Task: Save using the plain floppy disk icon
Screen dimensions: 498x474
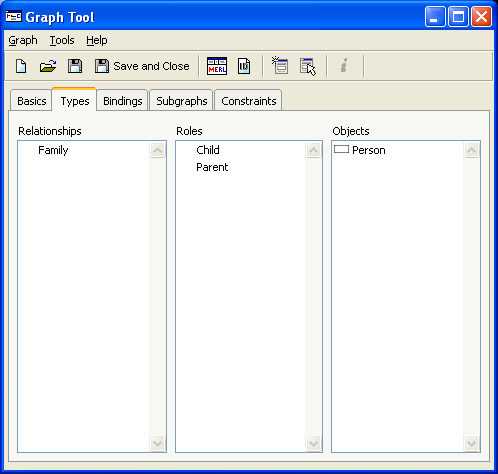Action: pos(75,66)
